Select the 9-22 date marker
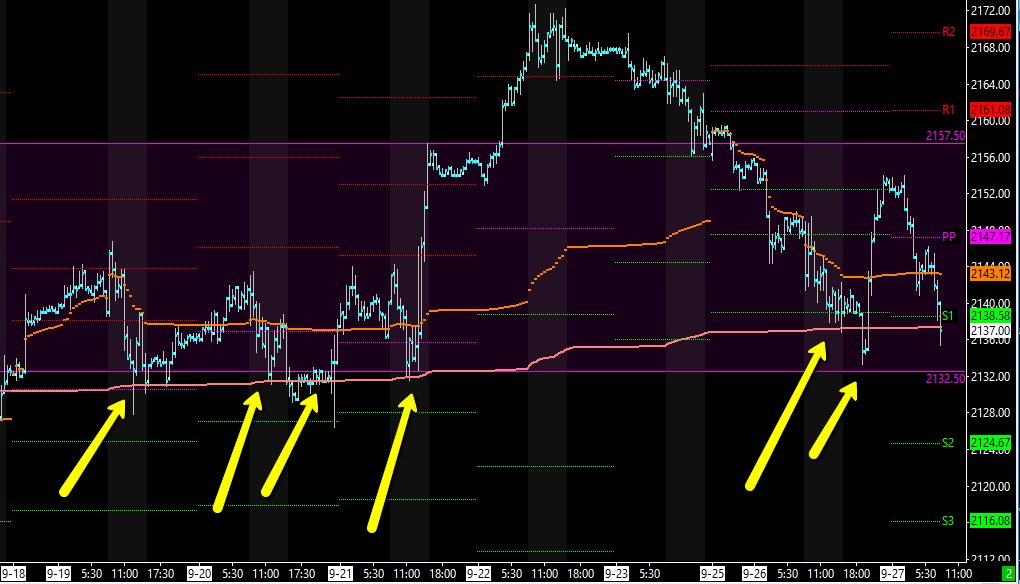This screenshot has width=1020, height=584. coord(478,574)
